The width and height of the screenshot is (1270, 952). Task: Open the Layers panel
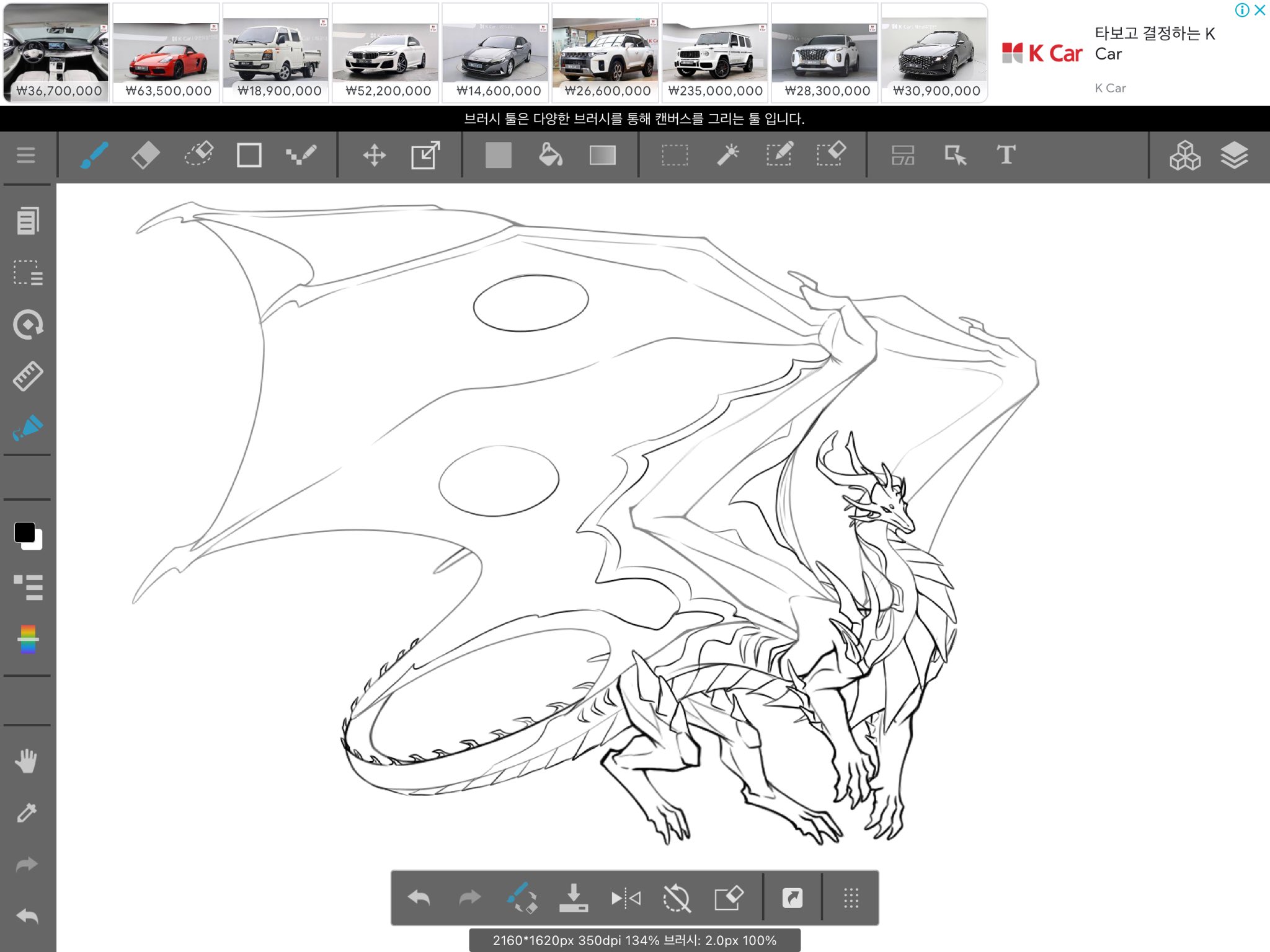pos(1234,155)
